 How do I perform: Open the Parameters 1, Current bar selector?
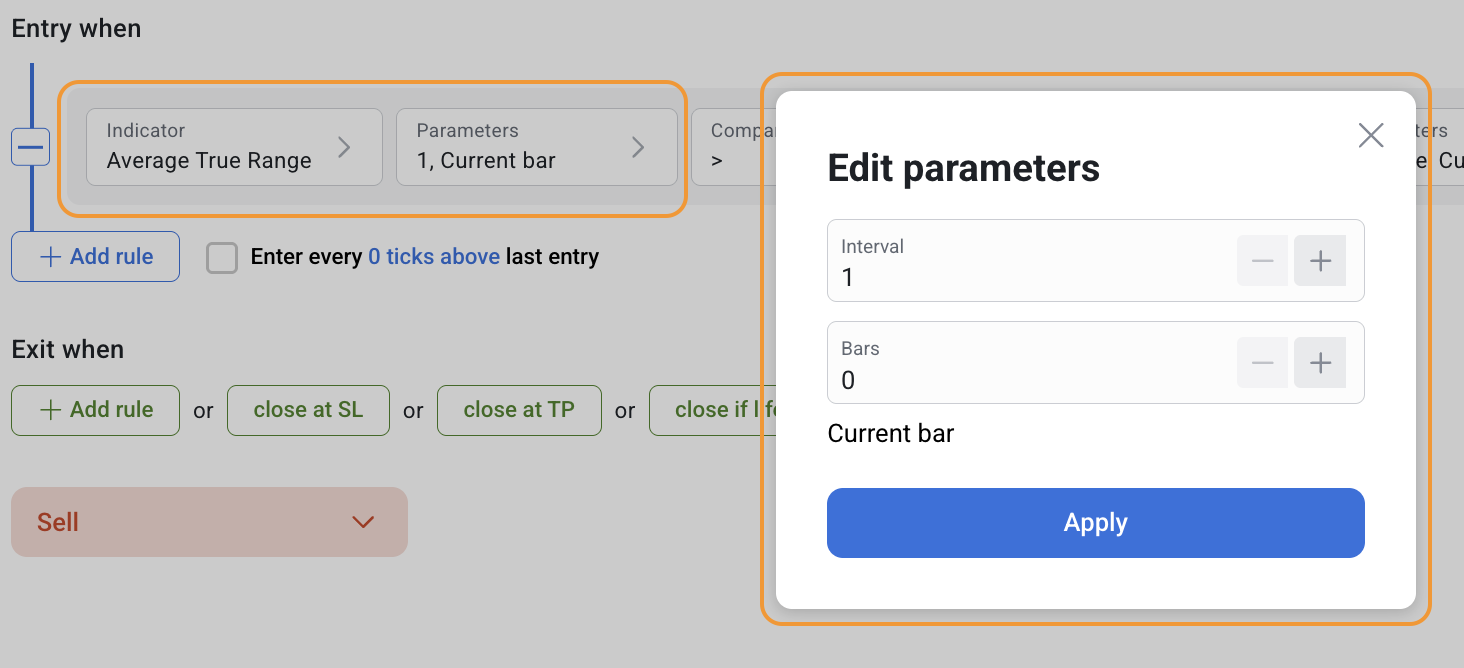tap(537, 147)
